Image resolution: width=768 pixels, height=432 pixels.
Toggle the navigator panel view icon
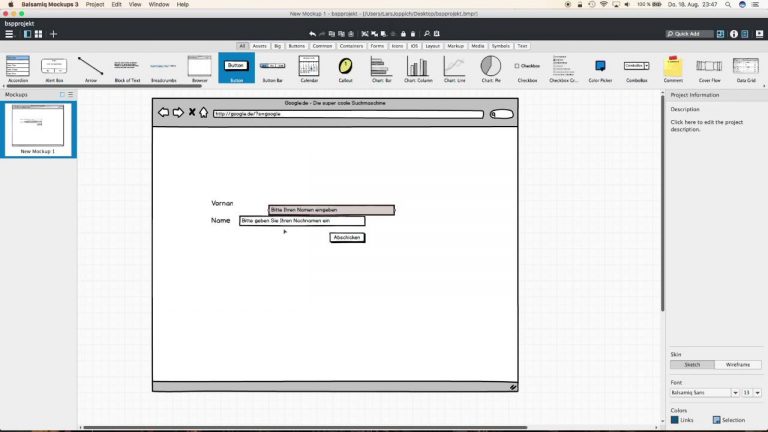click(27, 34)
